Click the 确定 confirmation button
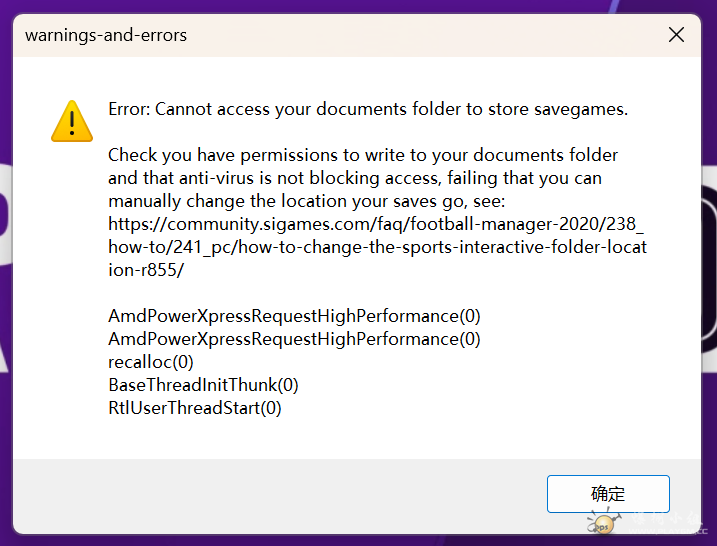 coord(608,494)
